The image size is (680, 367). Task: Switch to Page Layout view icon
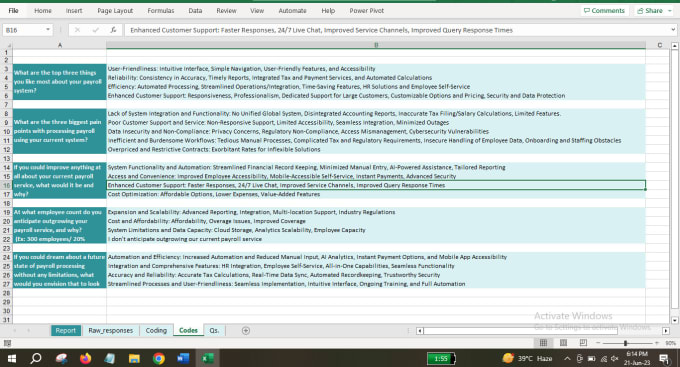[x=563, y=343]
